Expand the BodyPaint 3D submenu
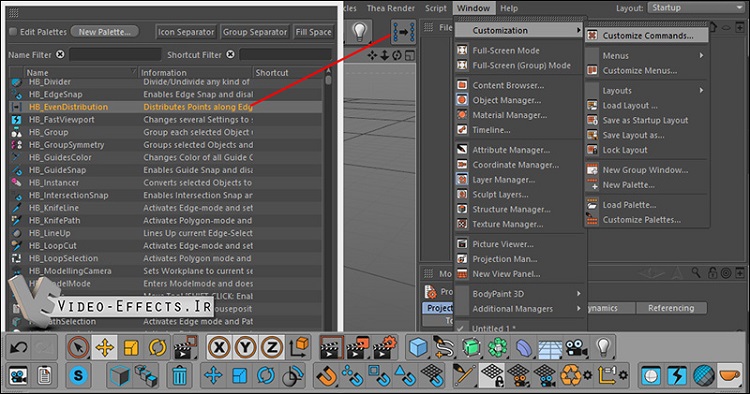 point(519,294)
